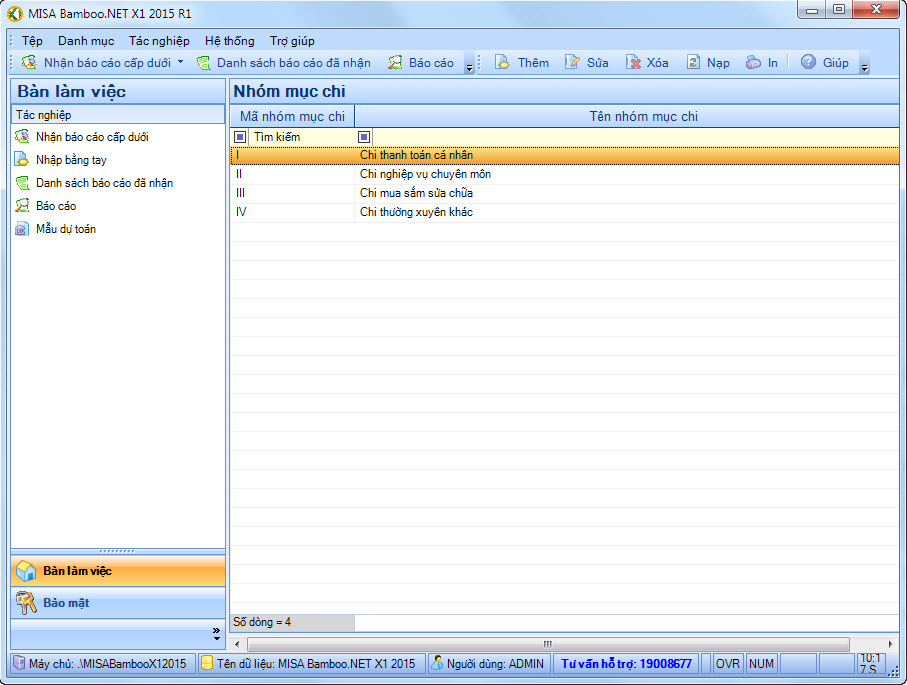Click the MISA Bamboo.NET title bar logo
The width and height of the screenshot is (907, 685).
(15, 13)
